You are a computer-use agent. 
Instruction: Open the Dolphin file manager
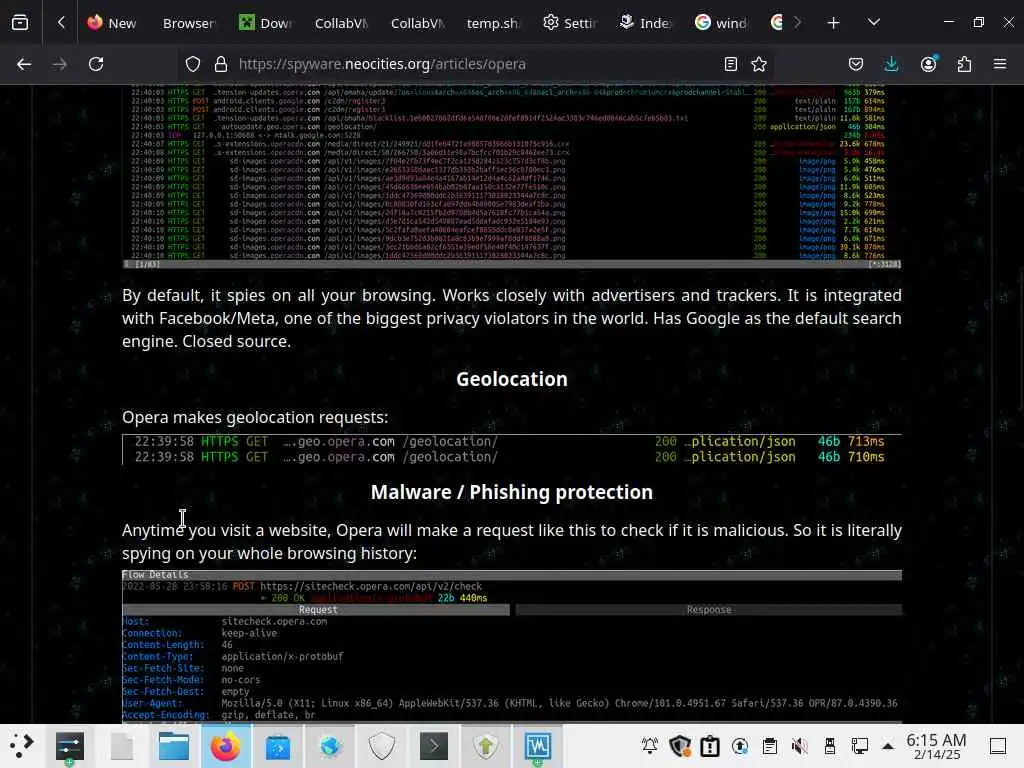[174, 746]
